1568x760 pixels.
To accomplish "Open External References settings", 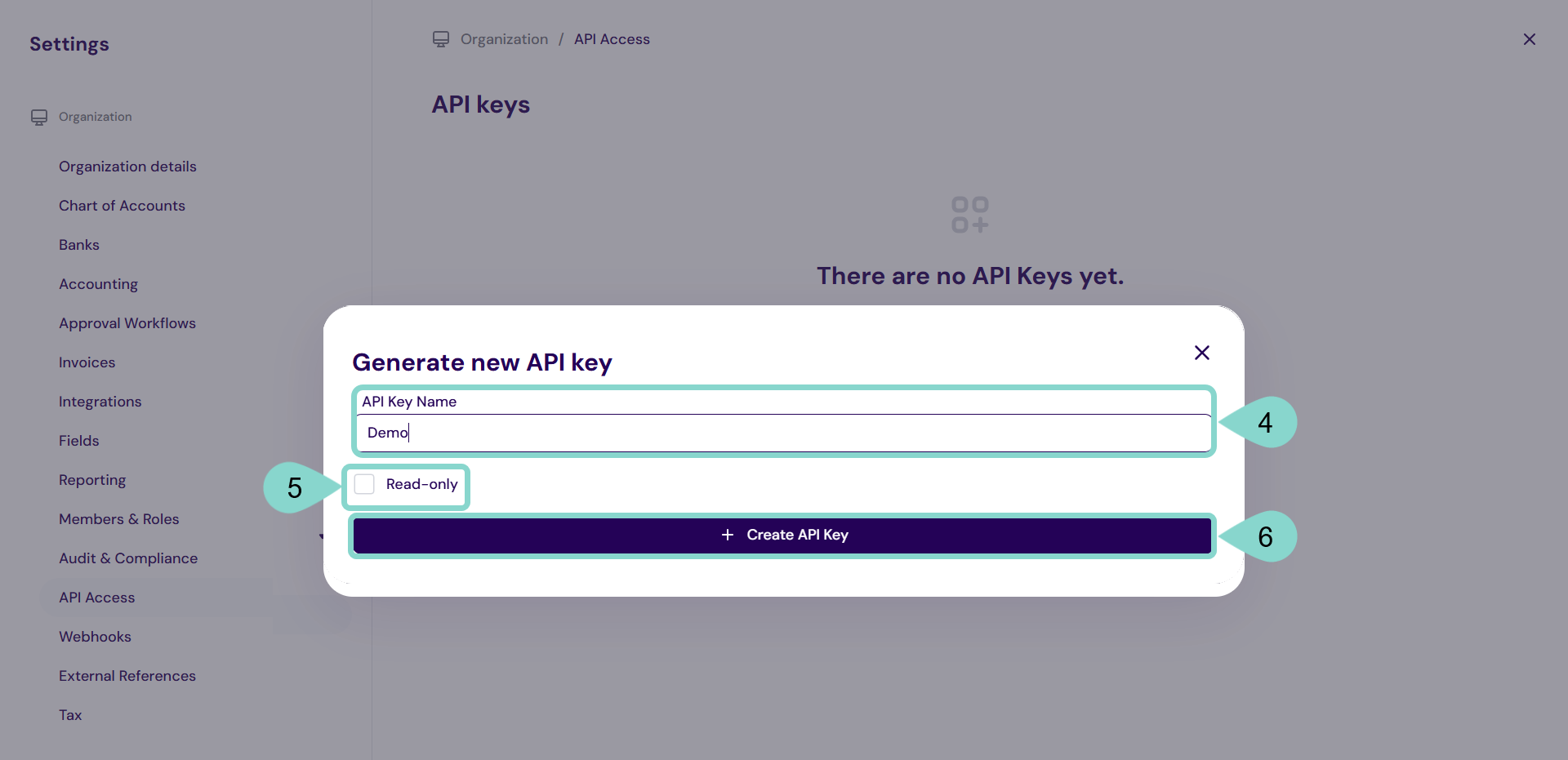I will click(127, 676).
